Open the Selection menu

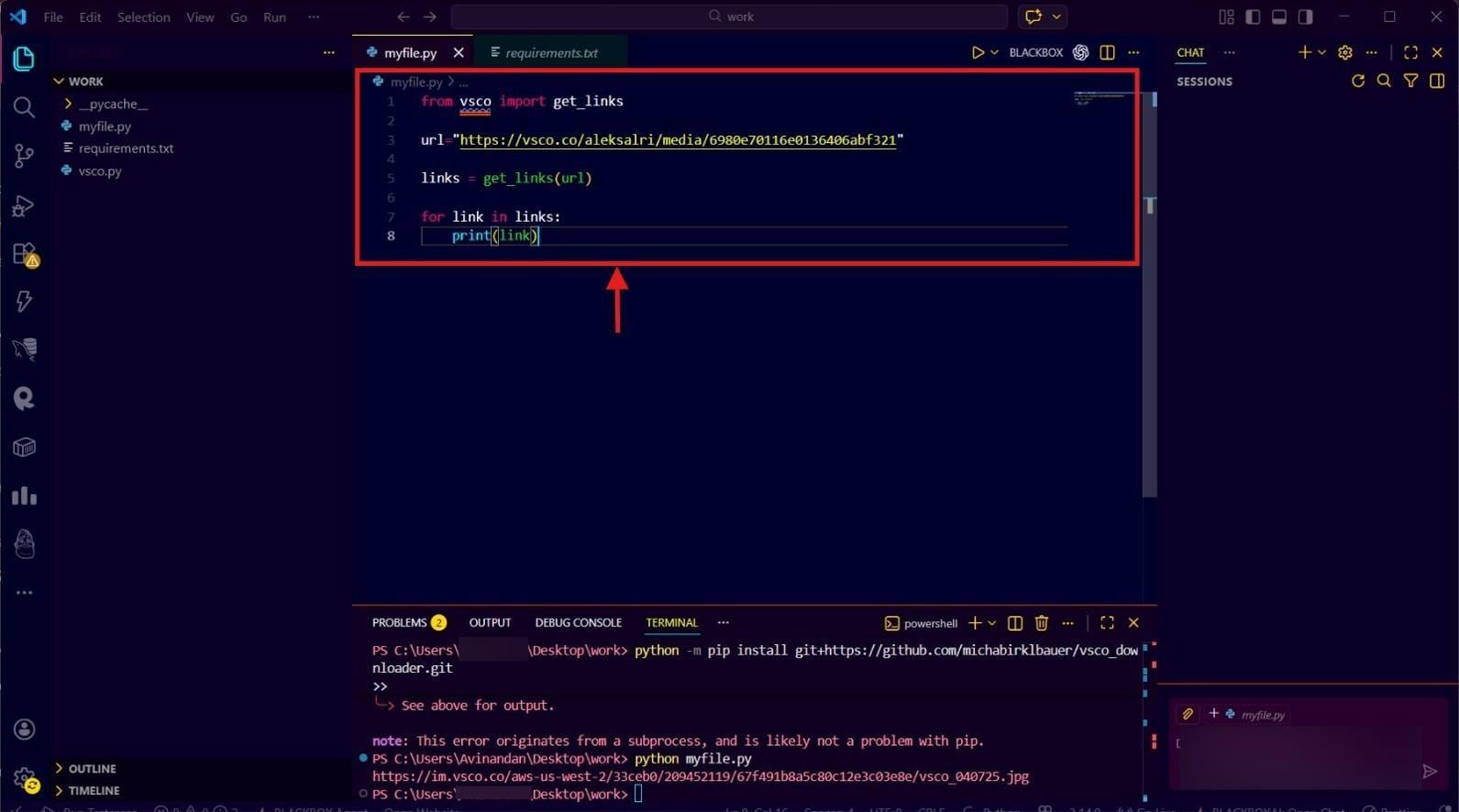pyautogui.click(x=143, y=16)
